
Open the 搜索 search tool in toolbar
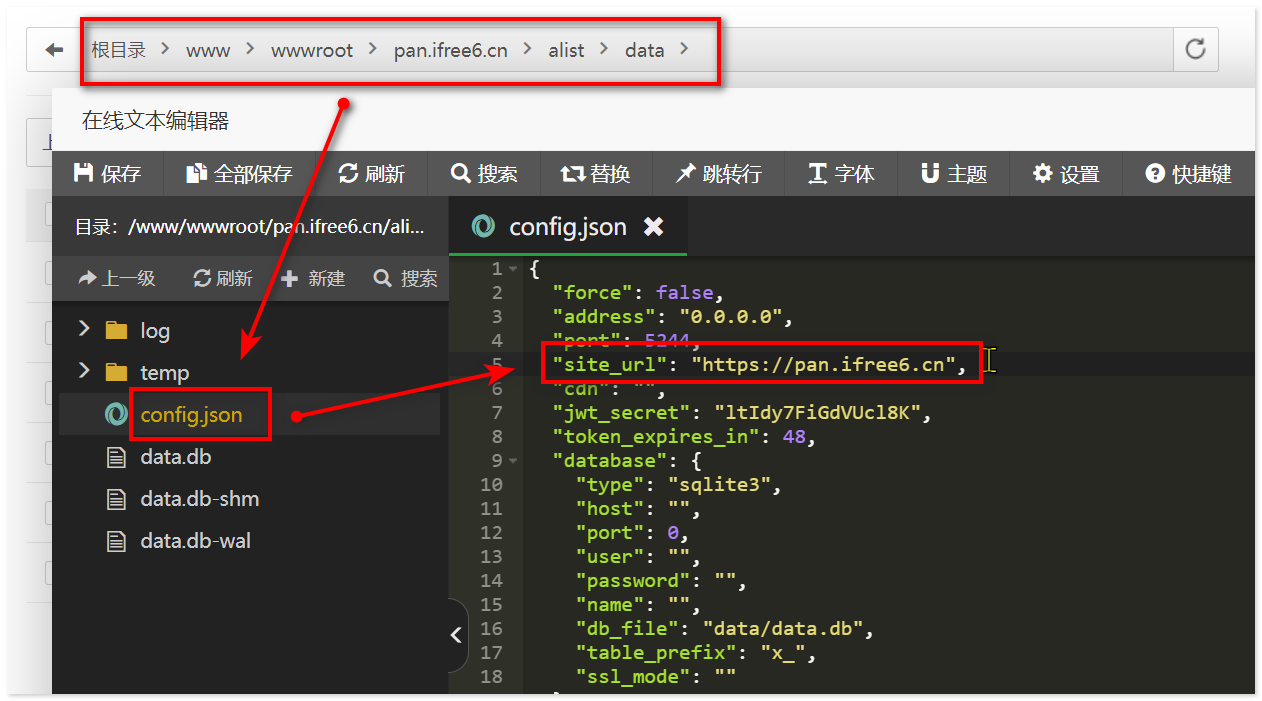point(484,174)
